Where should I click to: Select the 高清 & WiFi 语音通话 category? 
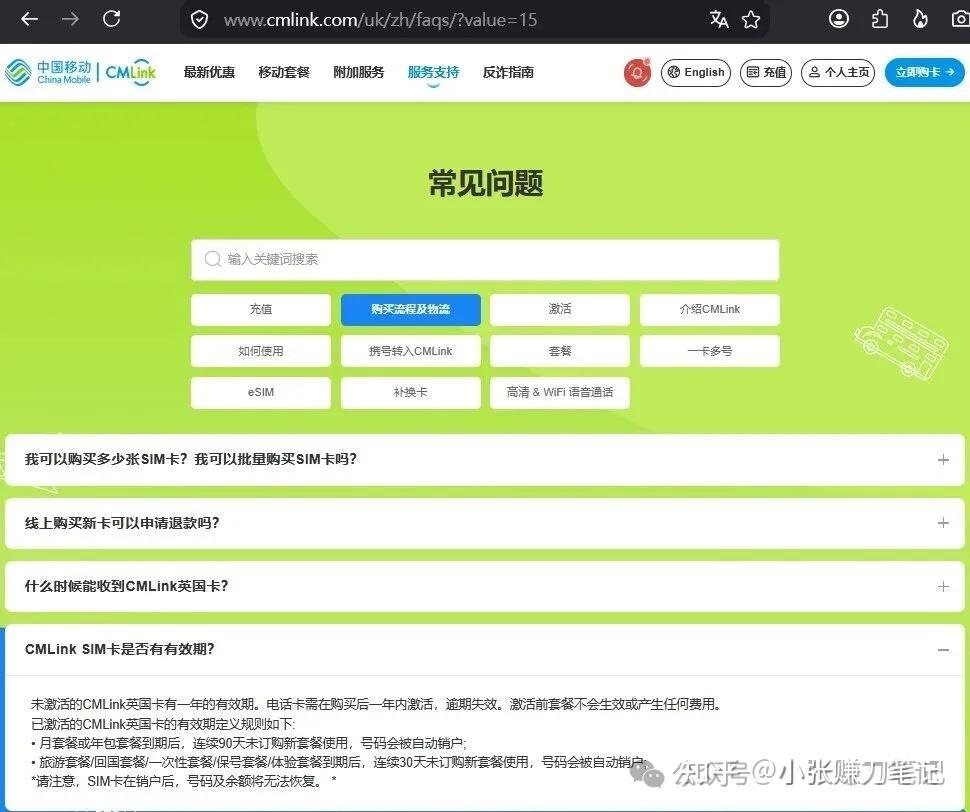(560, 392)
